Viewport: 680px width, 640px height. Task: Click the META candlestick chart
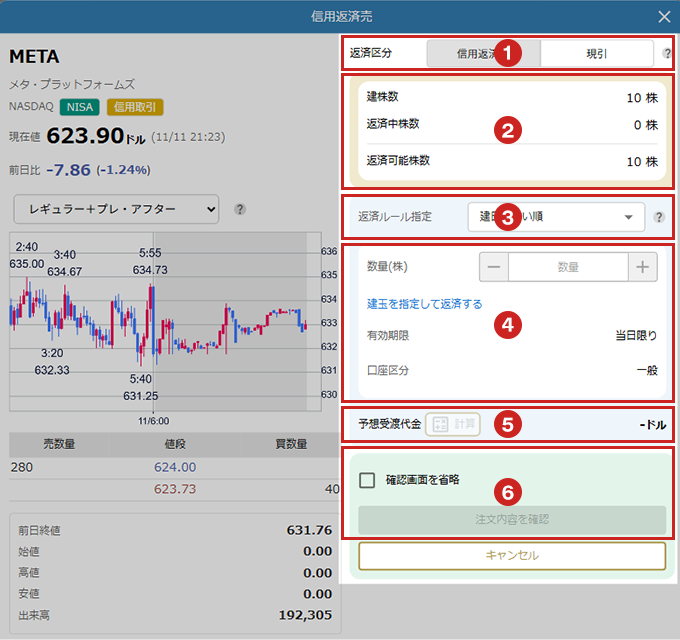tap(165, 322)
